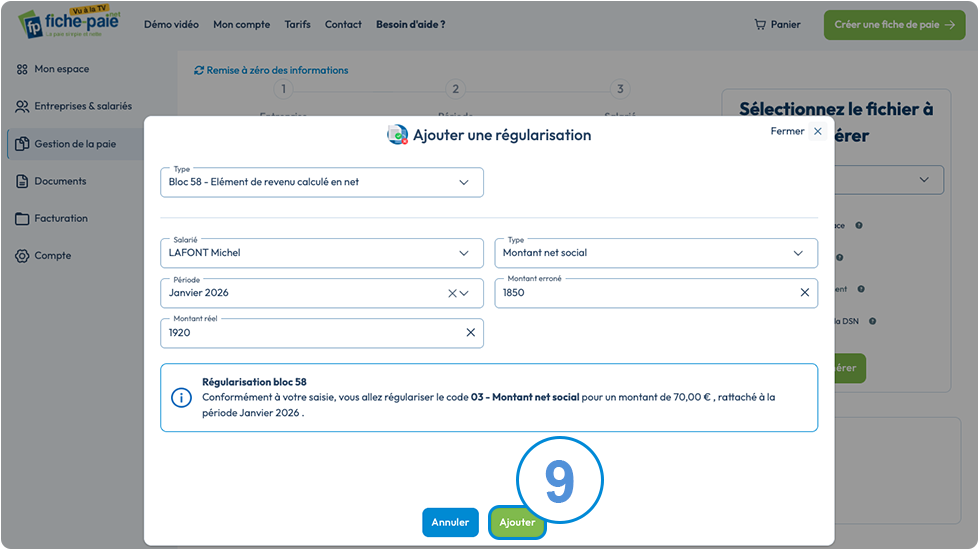Click the green Ajouter button
Viewport: 980px width, 550px height.
tap(517, 522)
